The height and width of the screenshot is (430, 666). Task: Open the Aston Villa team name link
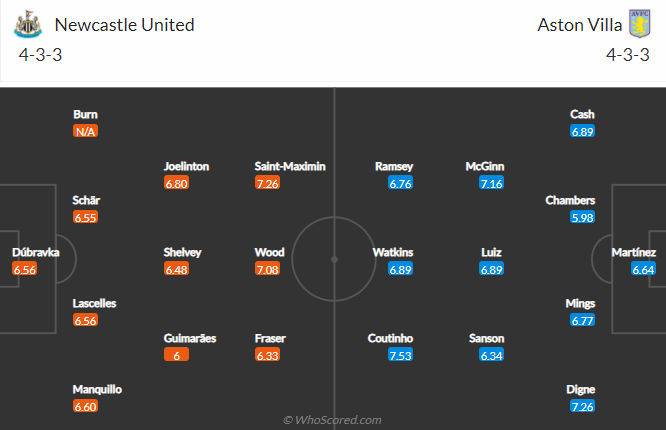[580, 25]
